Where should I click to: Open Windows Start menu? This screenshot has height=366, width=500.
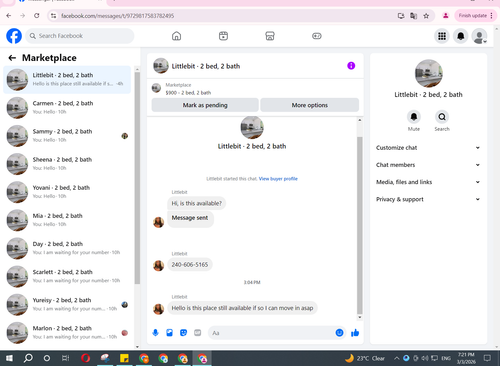pos(9,358)
